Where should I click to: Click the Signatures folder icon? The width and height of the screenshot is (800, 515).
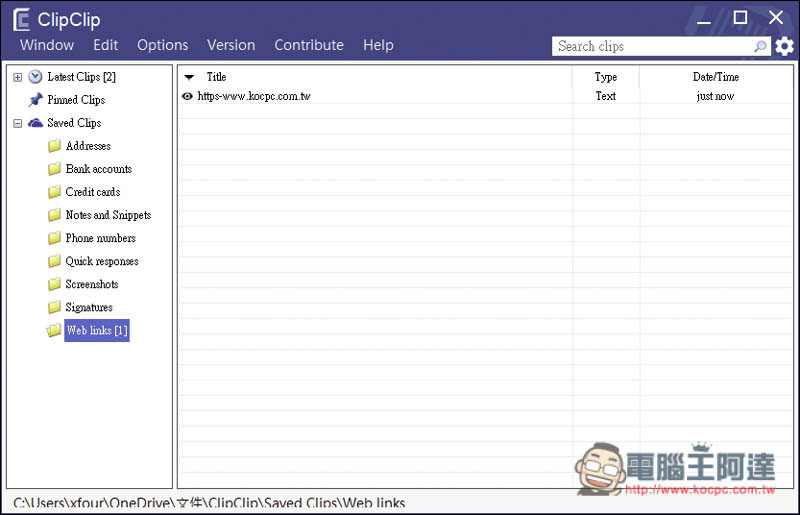[x=55, y=307]
